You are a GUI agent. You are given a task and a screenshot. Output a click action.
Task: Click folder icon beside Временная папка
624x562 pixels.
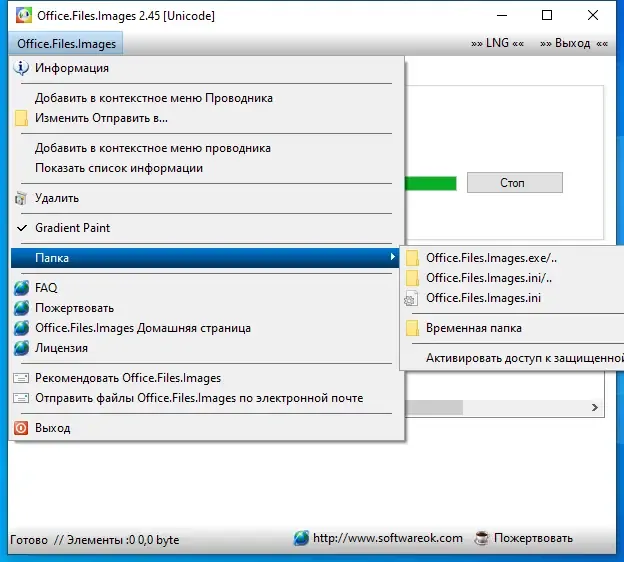412,328
